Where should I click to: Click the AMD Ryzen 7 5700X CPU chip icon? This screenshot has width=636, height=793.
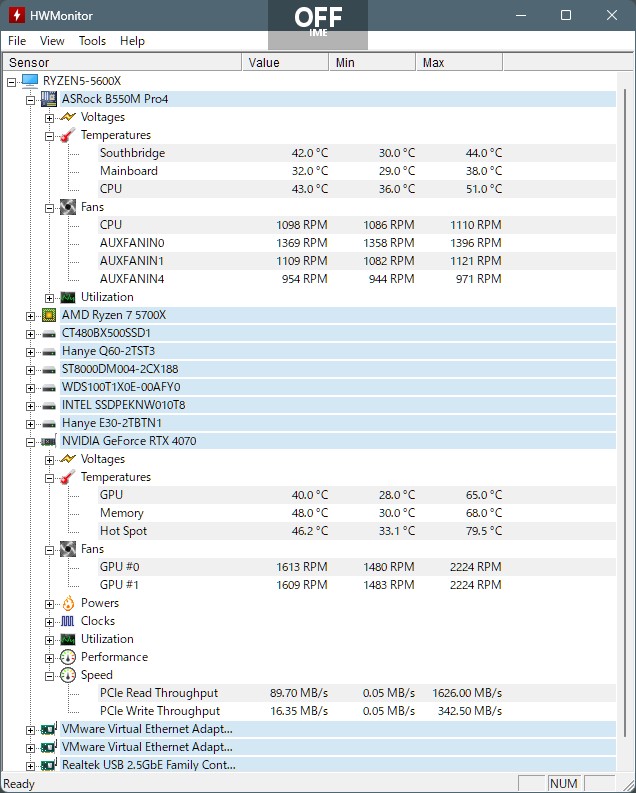tap(49, 315)
